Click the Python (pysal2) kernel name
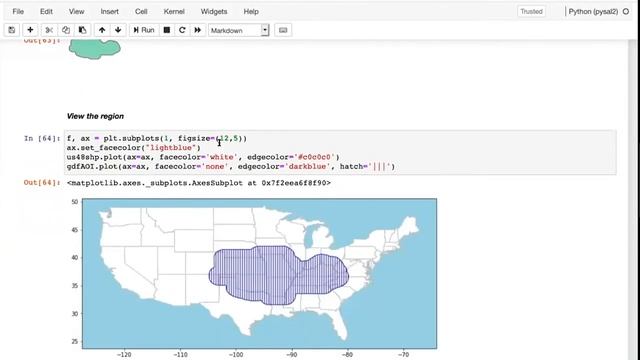The height and width of the screenshot is (360, 640). point(593,11)
